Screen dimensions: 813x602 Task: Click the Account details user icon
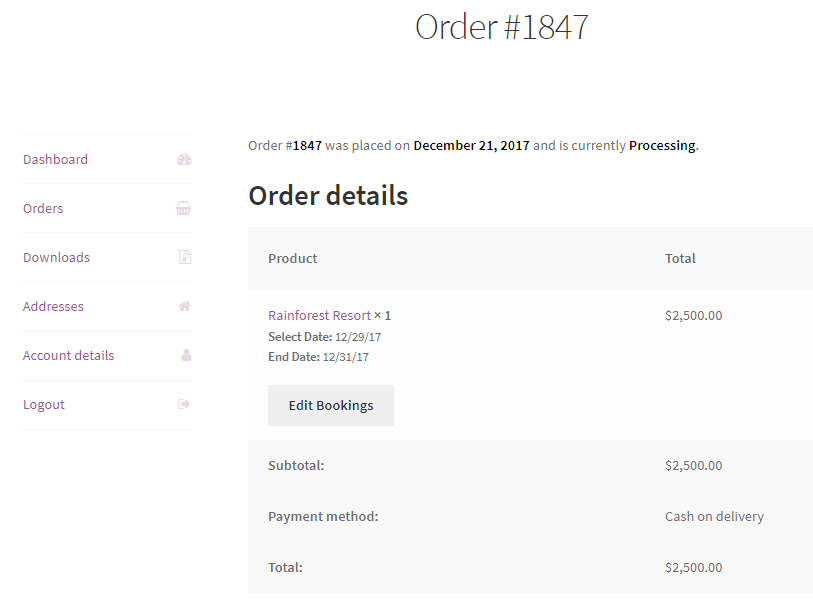coord(185,356)
